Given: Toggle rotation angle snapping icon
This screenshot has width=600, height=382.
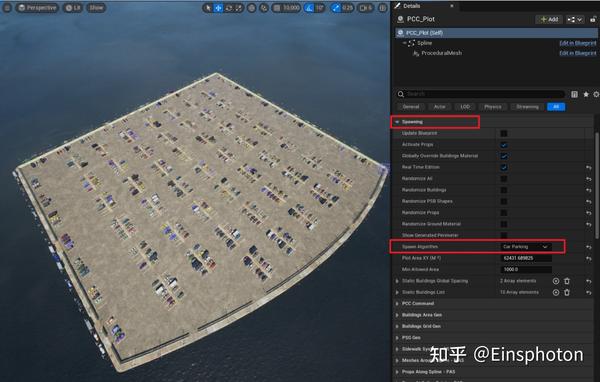Looking at the screenshot, I should coord(309,8).
